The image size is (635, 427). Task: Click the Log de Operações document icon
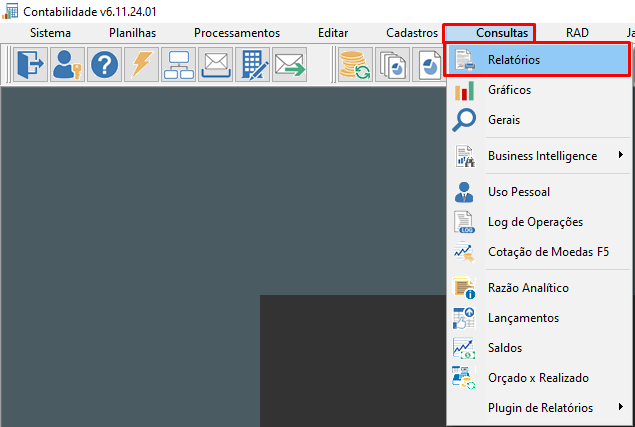coord(464,222)
